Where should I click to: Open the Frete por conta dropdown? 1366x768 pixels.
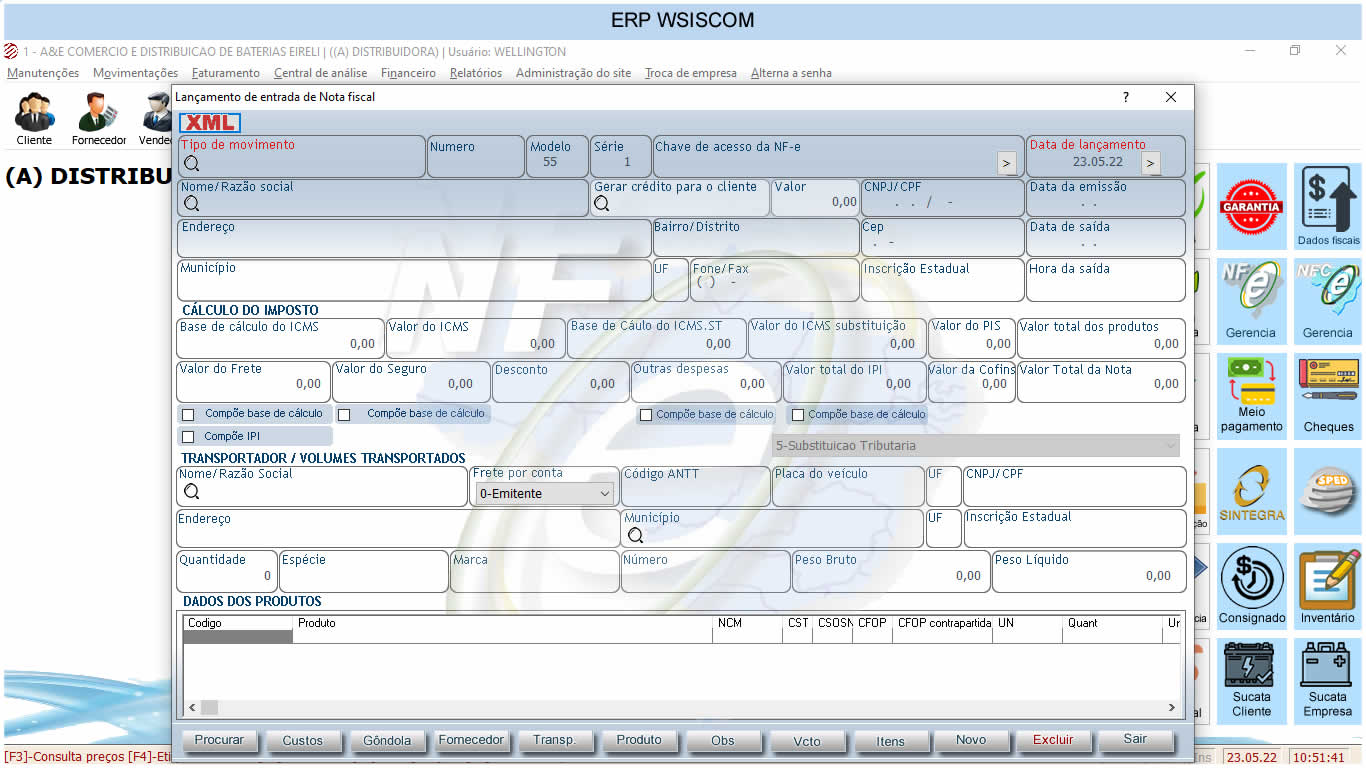pyautogui.click(x=544, y=493)
